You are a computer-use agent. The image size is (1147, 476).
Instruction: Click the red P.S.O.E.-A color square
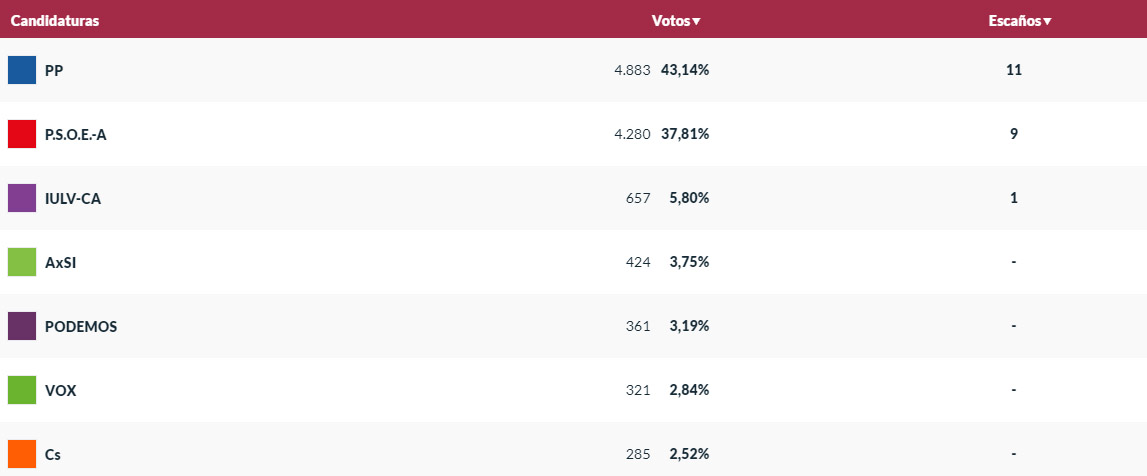click(x=22, y=134)
